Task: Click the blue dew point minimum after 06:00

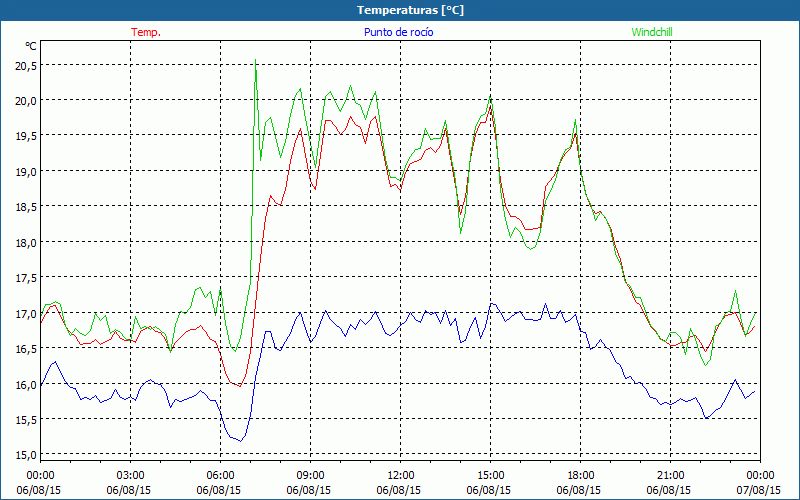Action: [x=240, y=441]
